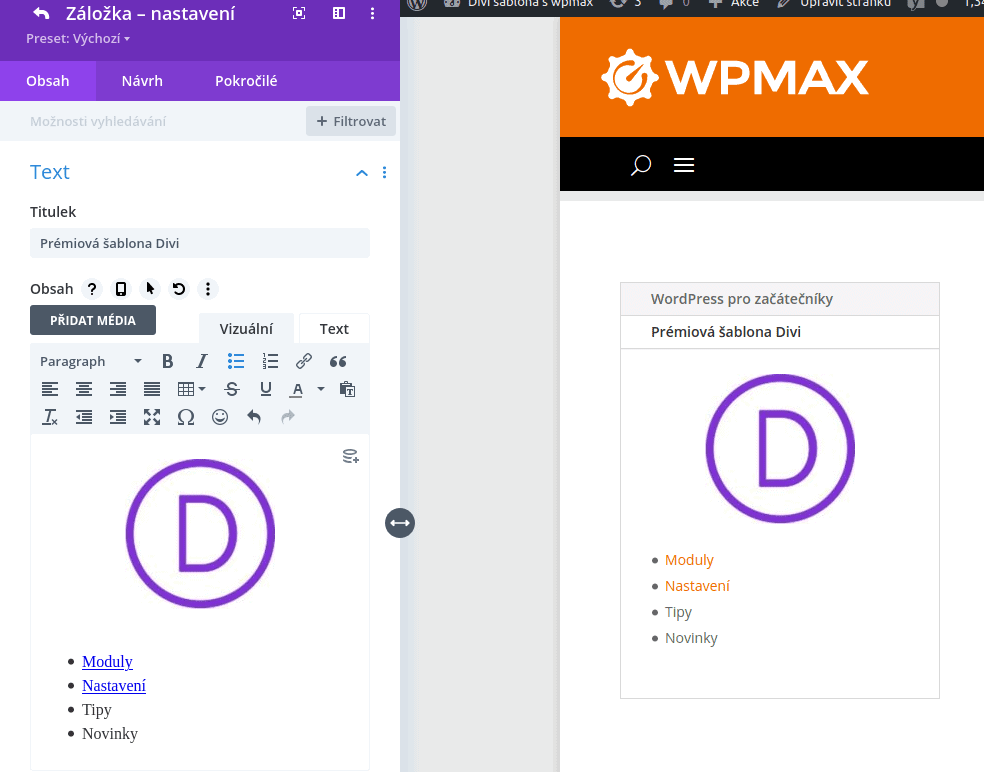This screenshot has height=772, width=984.
Task: Switch to the Obsah tab
Action: (x=48, y=81)
